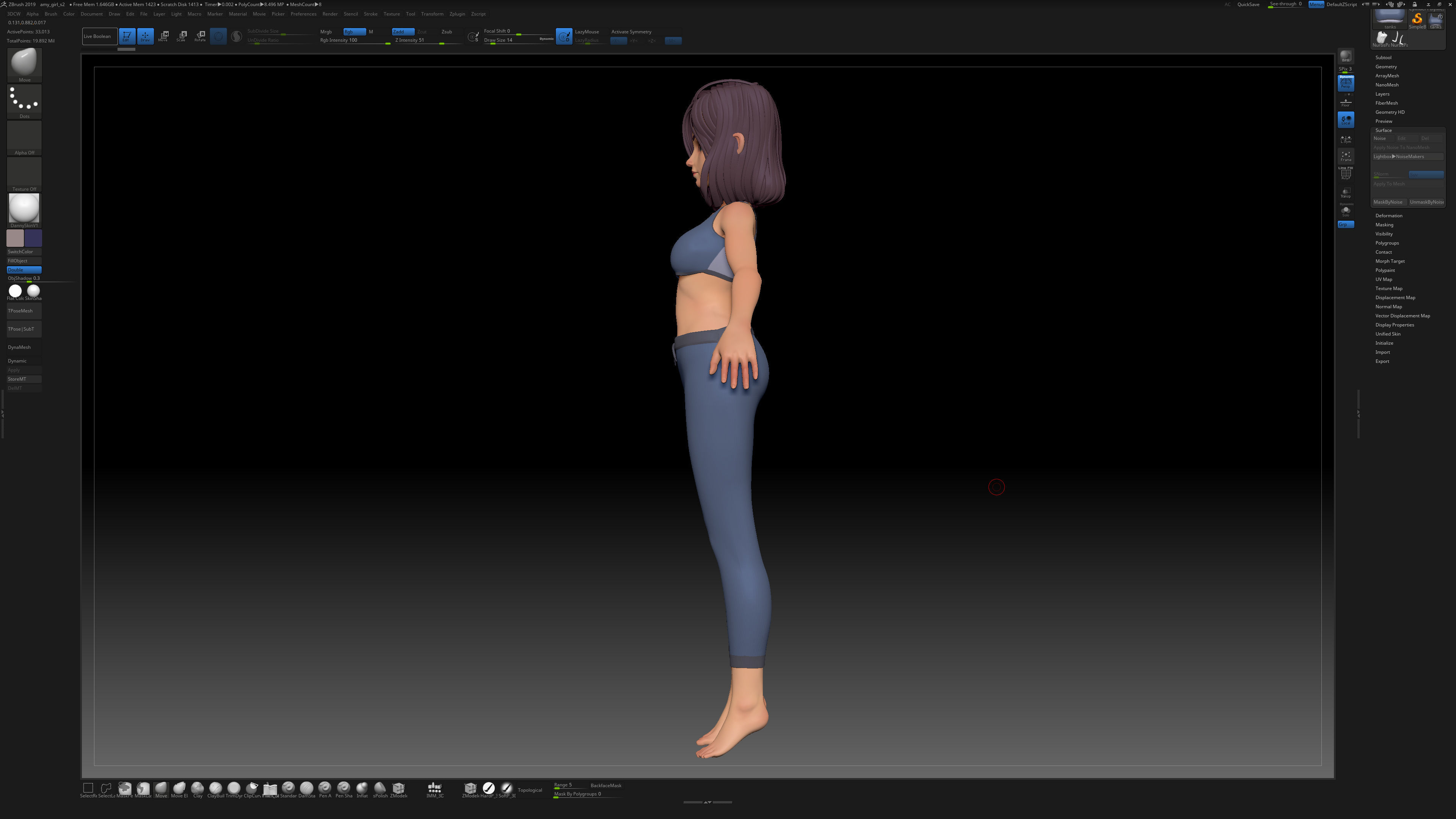This screenshot has height=819, width=1456.
Task: Toggle Local transformations button
Action: (1345, 120)
